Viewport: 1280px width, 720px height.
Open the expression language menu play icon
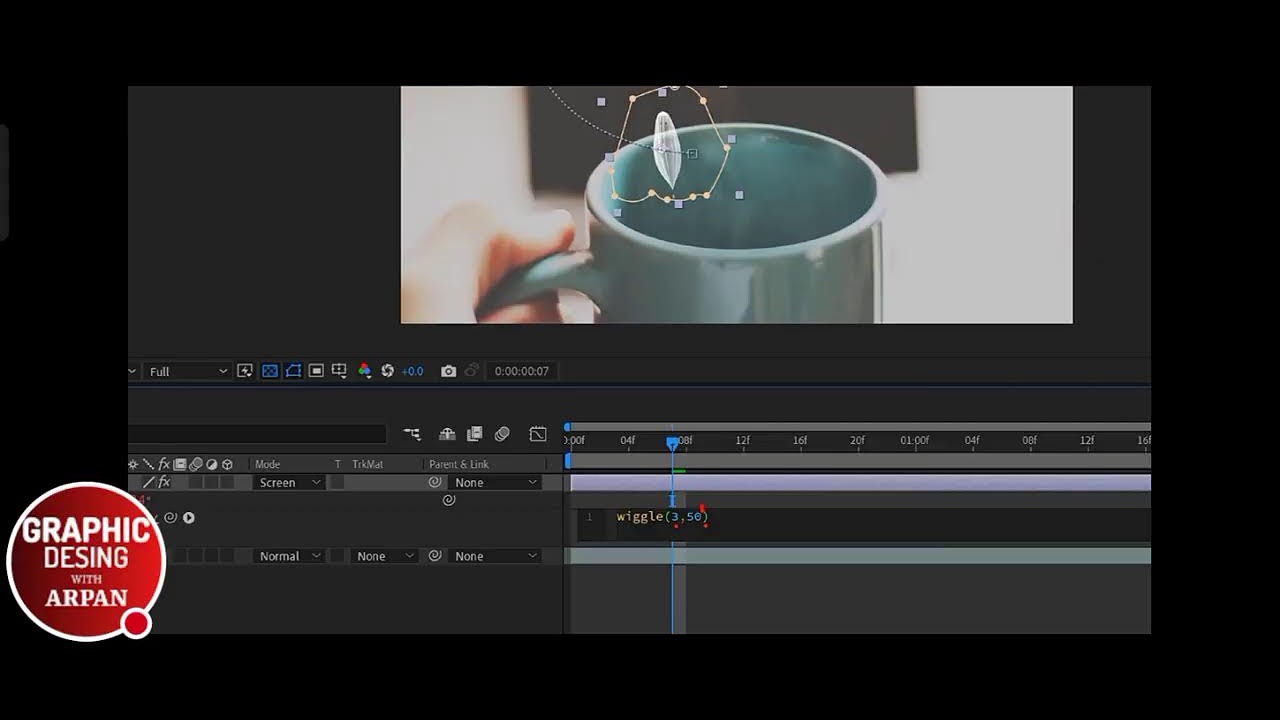pyautogui.click(x=188, y=517)
